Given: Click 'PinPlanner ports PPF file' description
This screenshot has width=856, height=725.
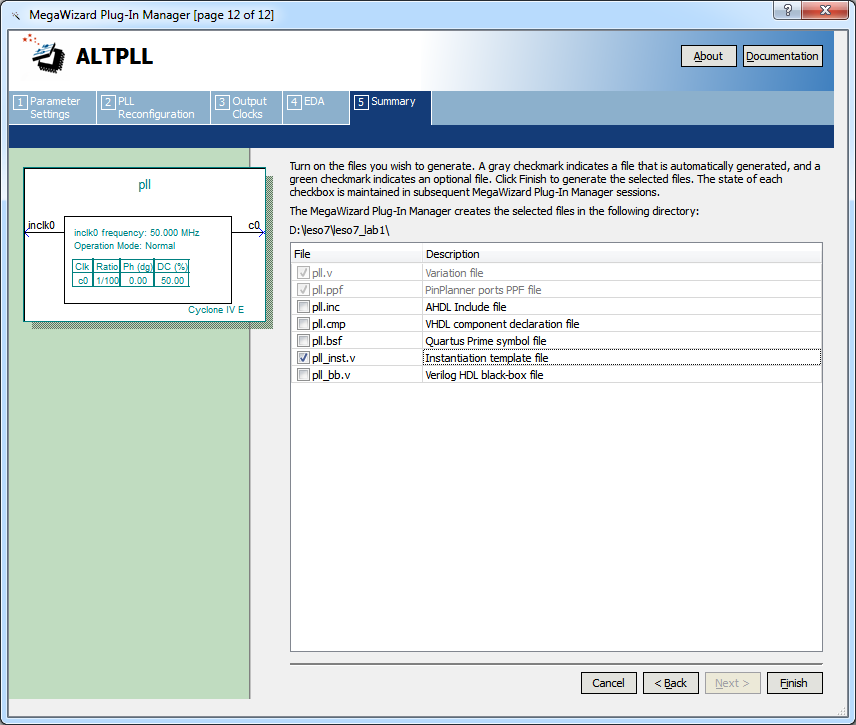Looking at the screenshot, I should click(x=483, y=290).
